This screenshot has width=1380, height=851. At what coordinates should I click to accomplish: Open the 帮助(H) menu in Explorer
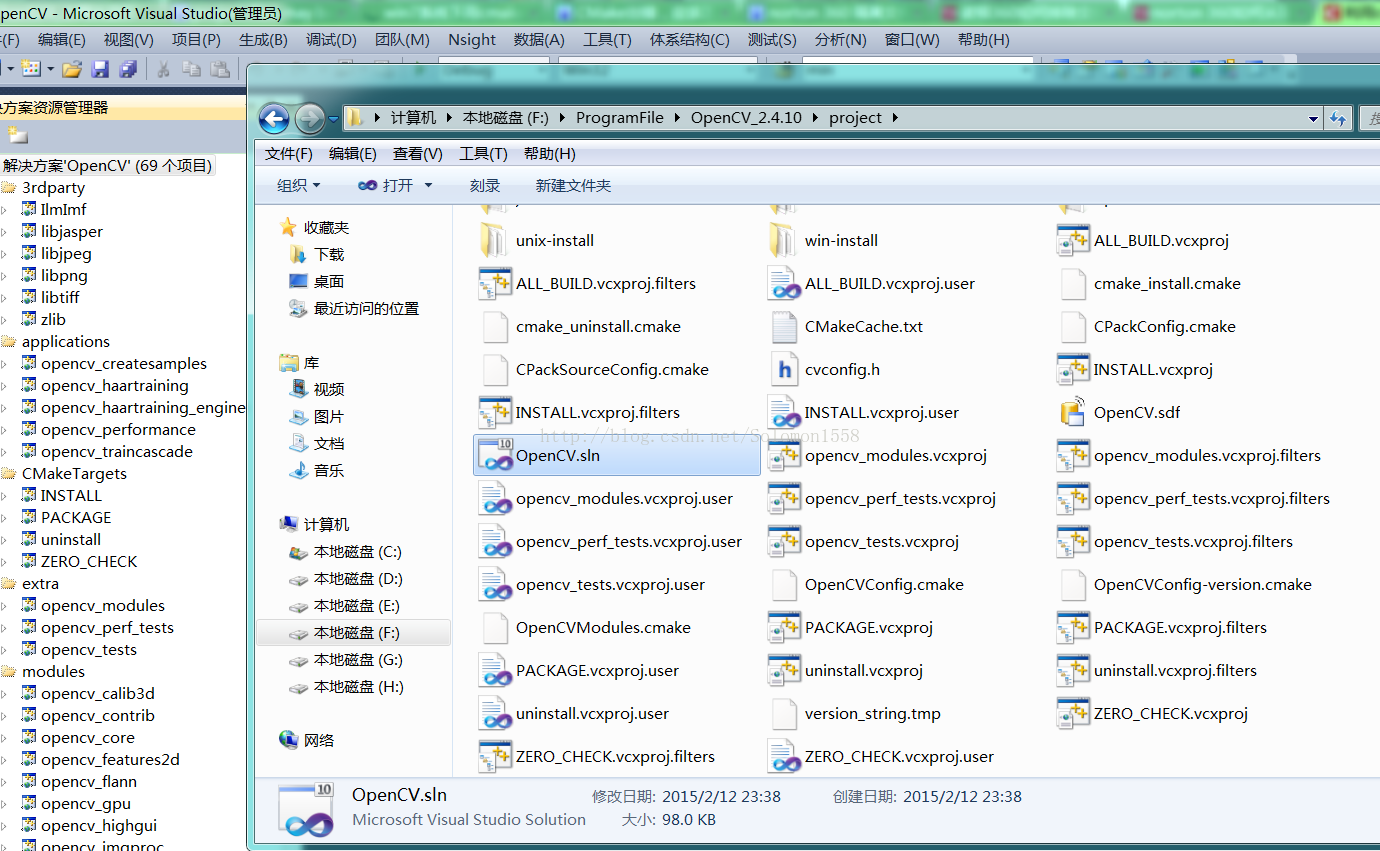pos(549,154)
